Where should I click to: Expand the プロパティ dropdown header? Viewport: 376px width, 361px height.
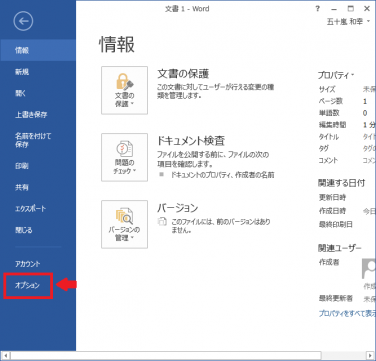[x=336, y=76]
